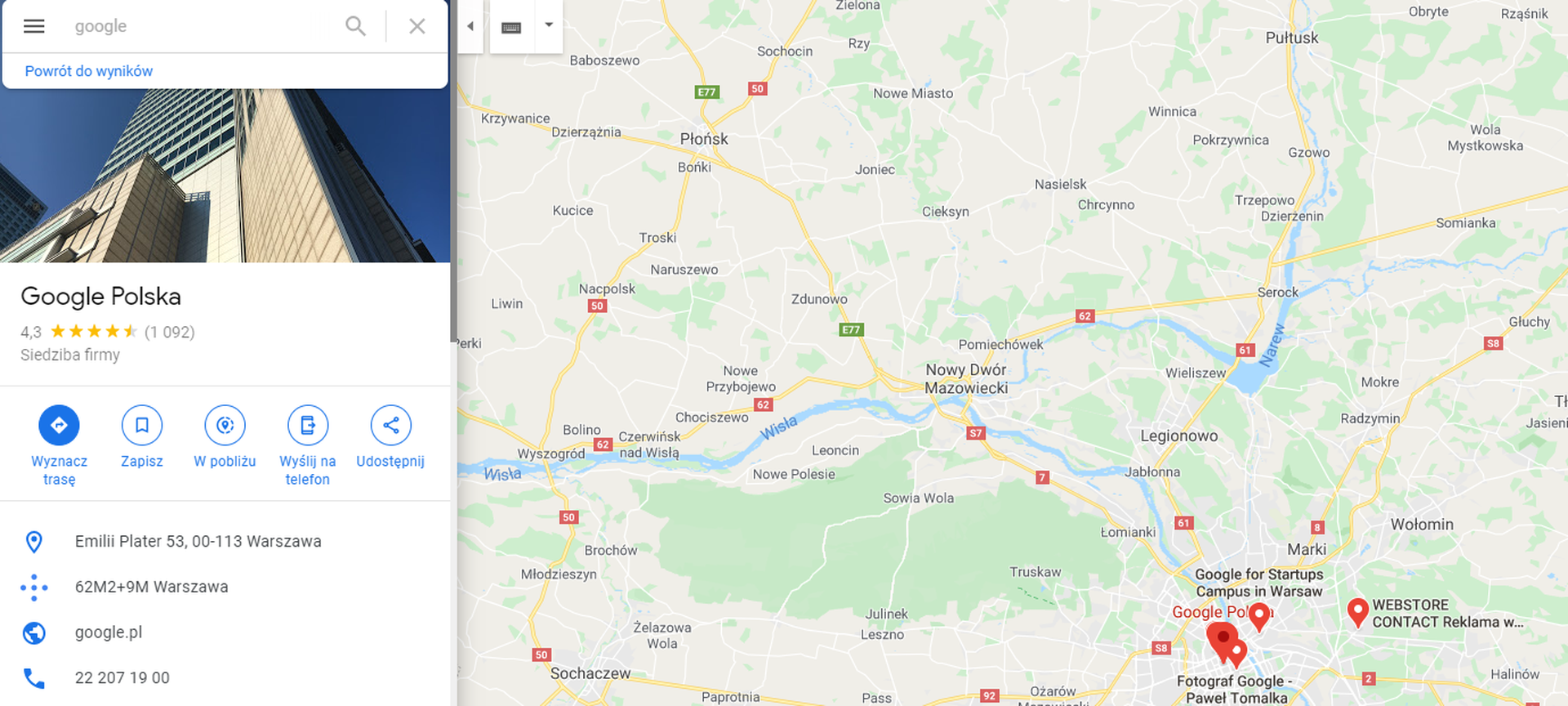Click the magnifying glass search icon
Image resolution: width=1568 pixels, height=706 pixels.
tap(355, 26)
